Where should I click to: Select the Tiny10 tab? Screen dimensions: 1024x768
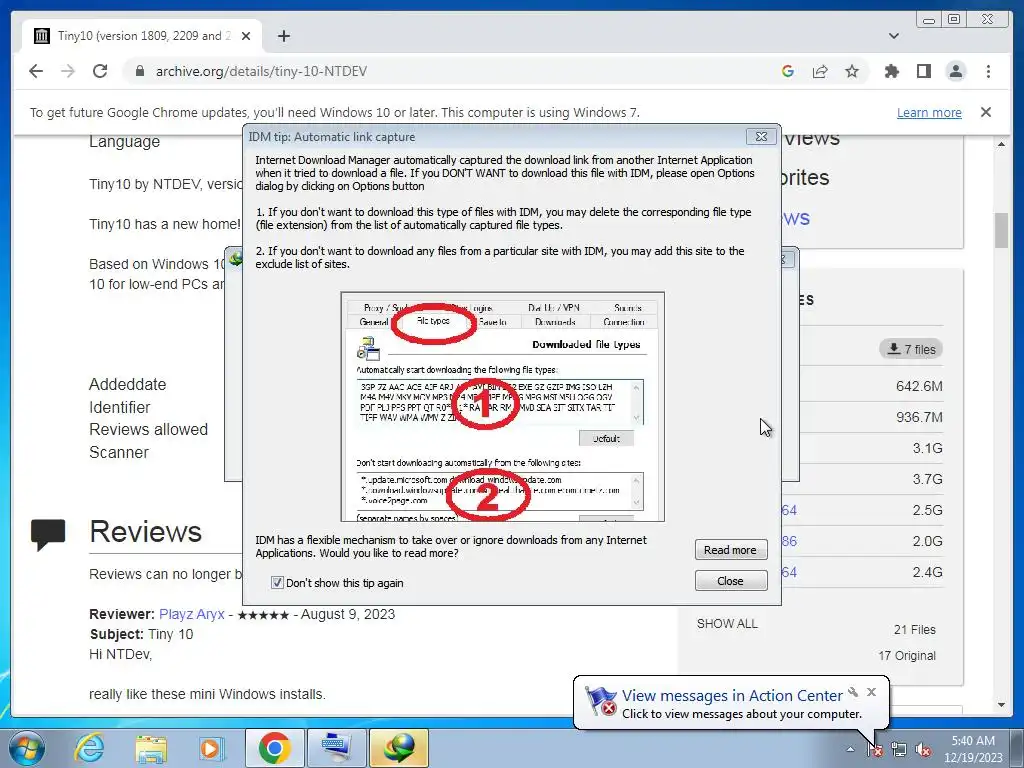(142, 36)
